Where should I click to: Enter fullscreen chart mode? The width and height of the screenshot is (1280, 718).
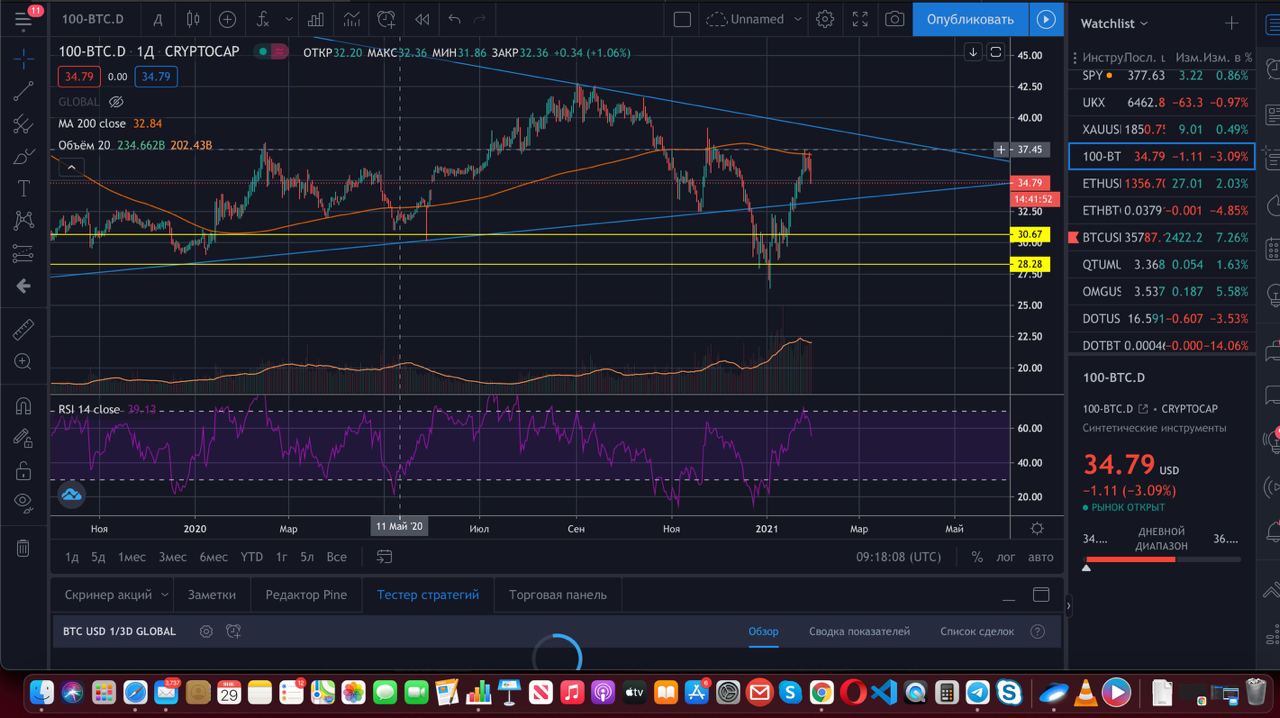859,19
